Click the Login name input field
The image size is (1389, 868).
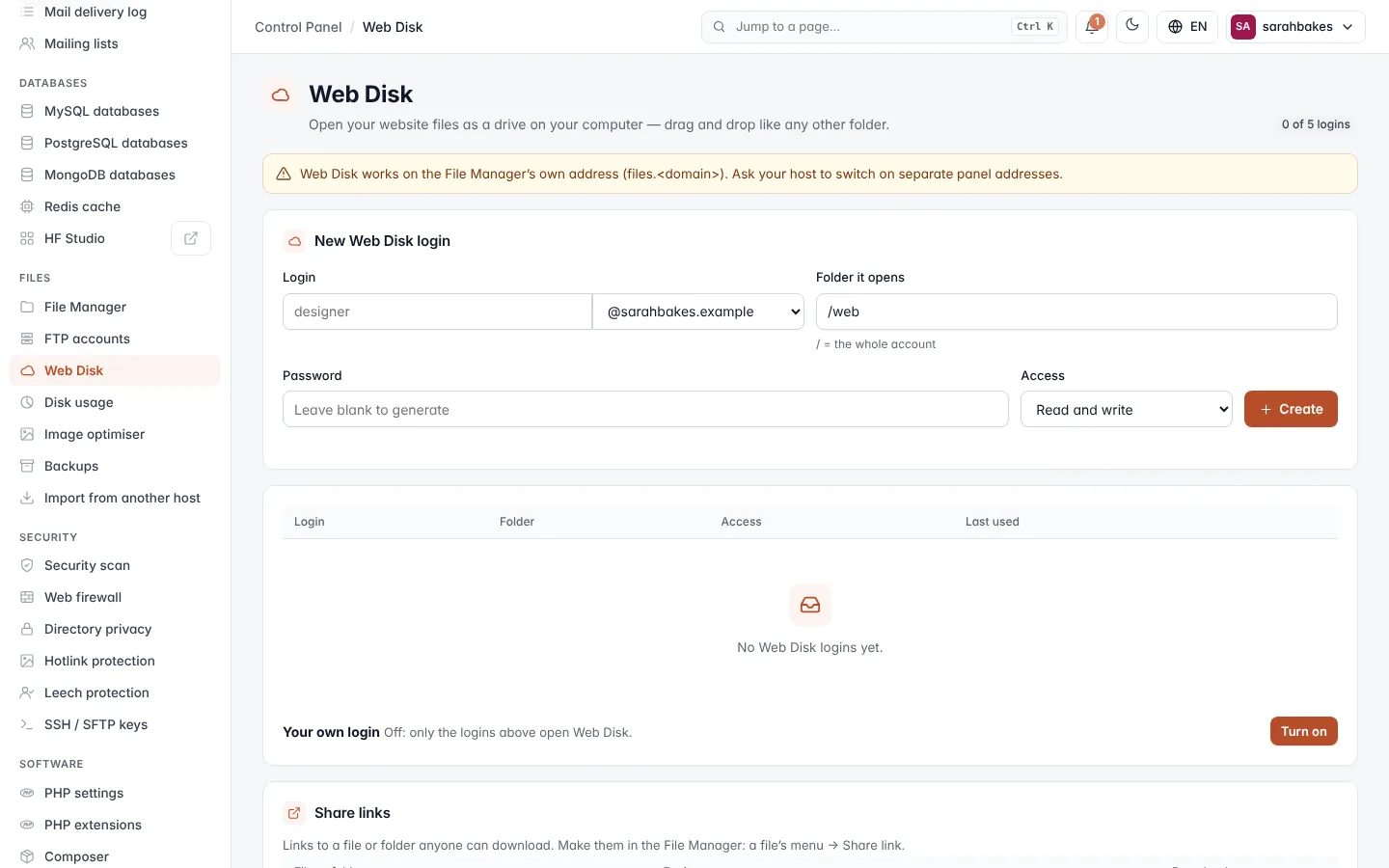pos(437,312)
